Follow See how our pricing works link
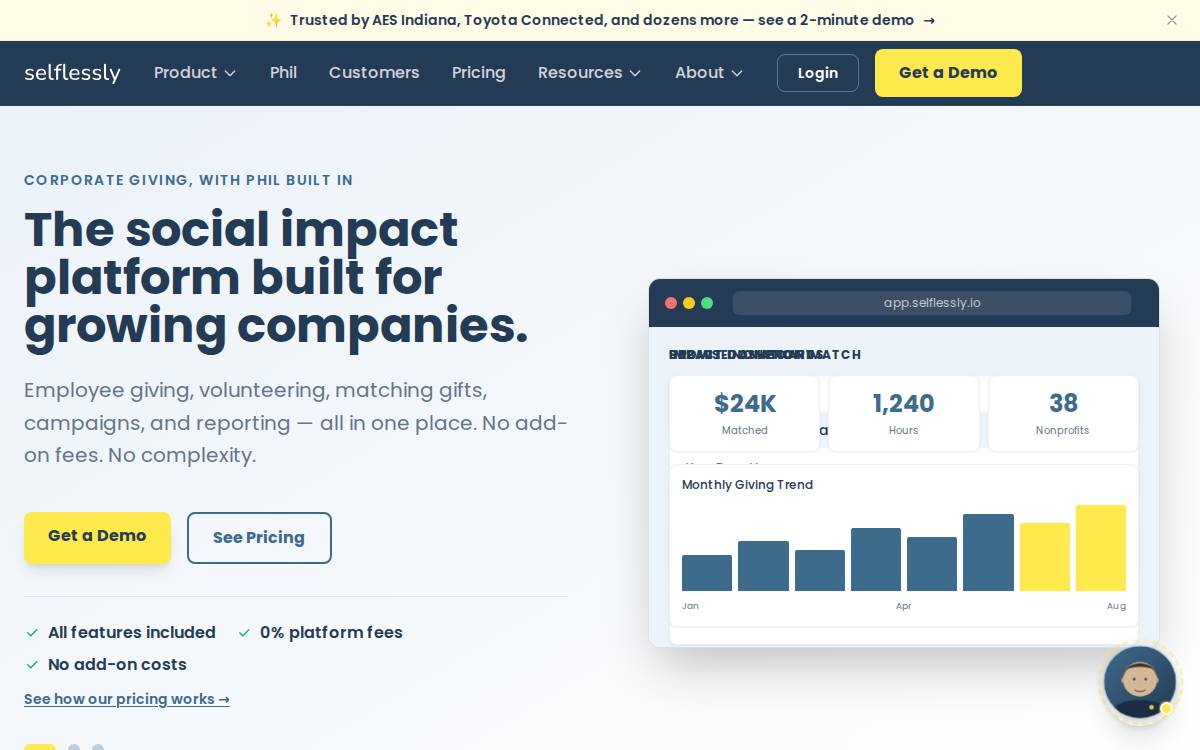The image size is (1200, 750). tap(127, 699)
